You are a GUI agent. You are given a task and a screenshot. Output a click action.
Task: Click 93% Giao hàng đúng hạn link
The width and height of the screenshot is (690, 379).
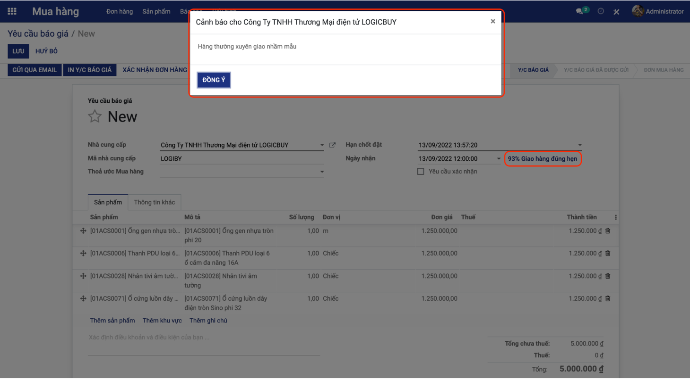click(x=542, y=158)
